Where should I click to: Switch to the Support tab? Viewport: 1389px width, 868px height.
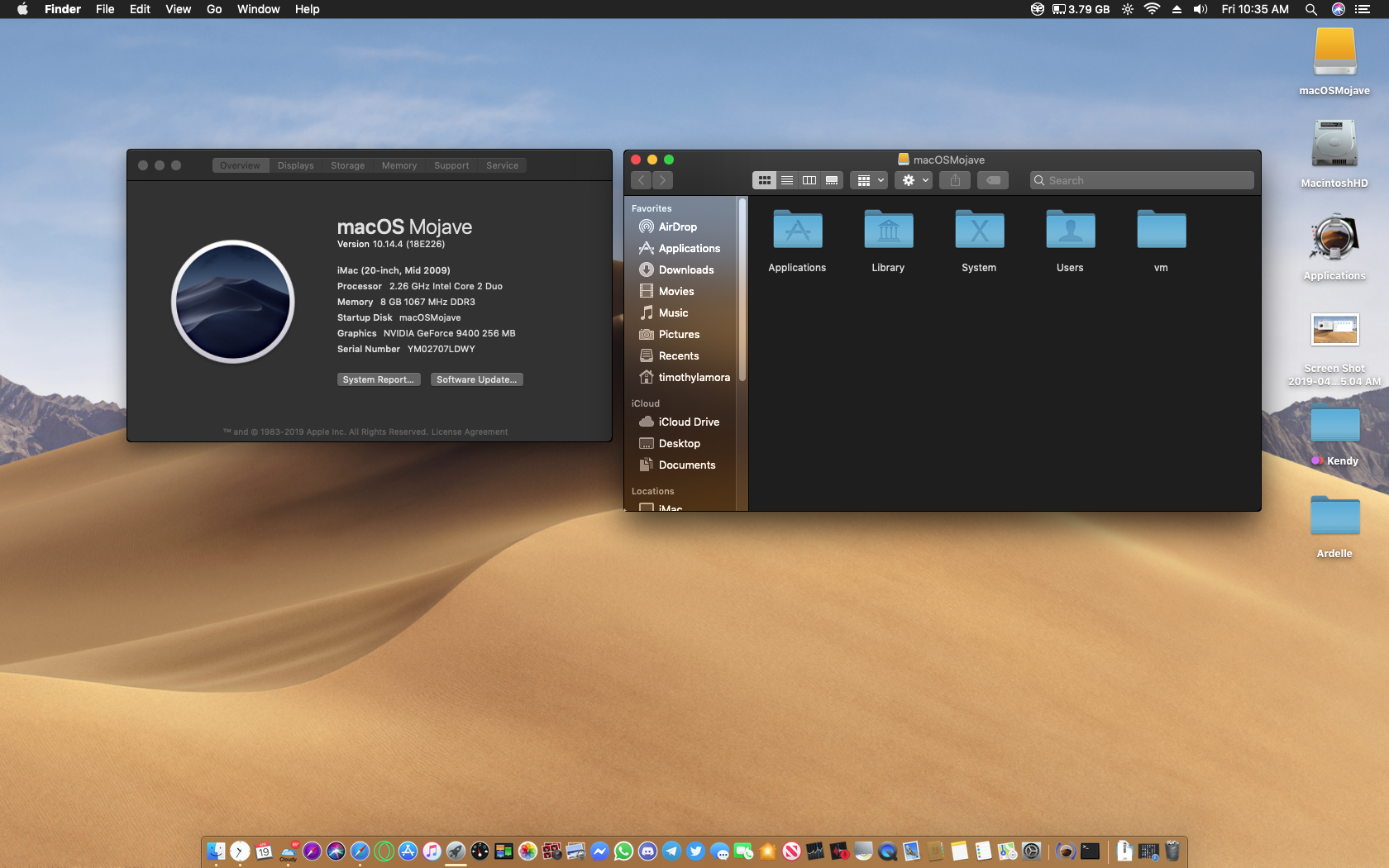(451, 165)
